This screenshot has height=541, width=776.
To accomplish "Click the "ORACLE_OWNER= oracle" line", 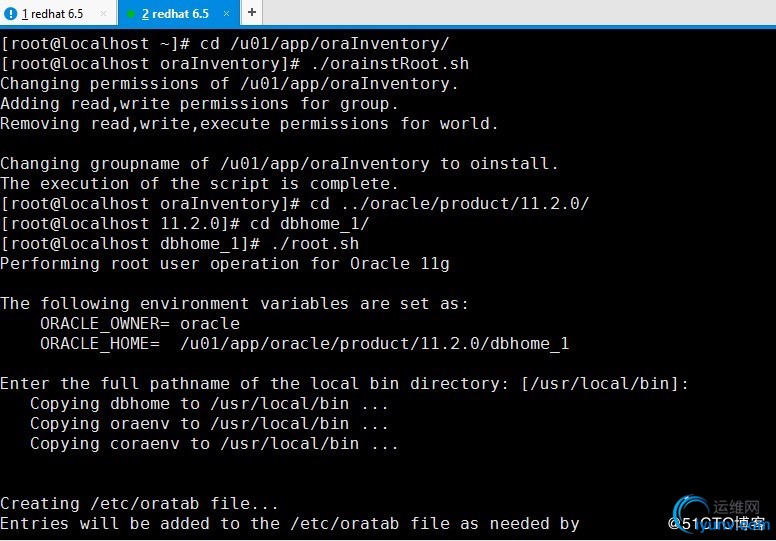I will click(x=140, y=324).
